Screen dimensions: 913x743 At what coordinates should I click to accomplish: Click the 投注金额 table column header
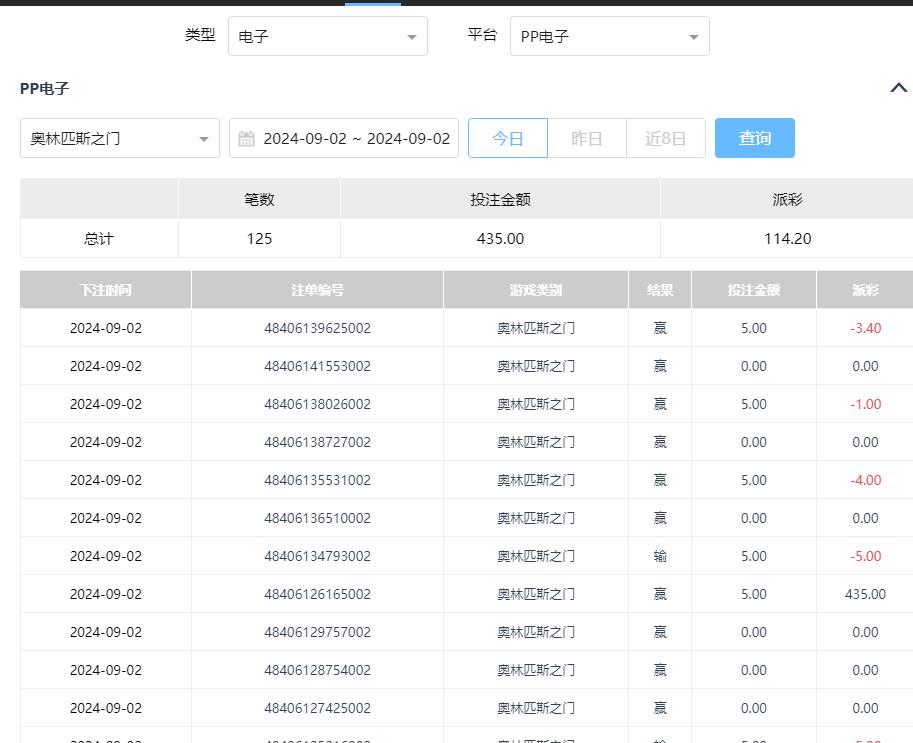coord(753,290)
